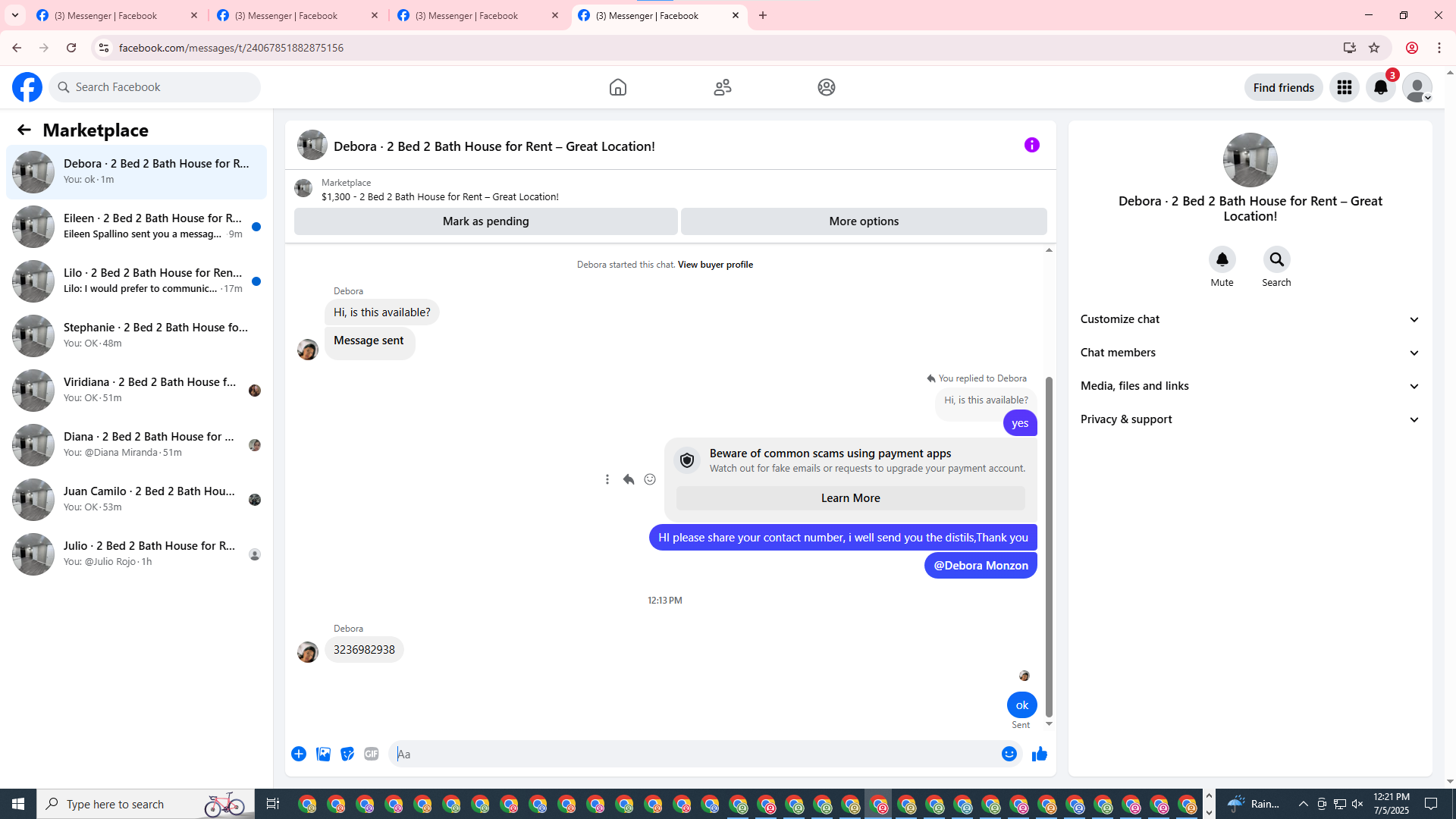Click the purple conversation info icon
Screen dimensions: 1456x819
pos(1031,145)
